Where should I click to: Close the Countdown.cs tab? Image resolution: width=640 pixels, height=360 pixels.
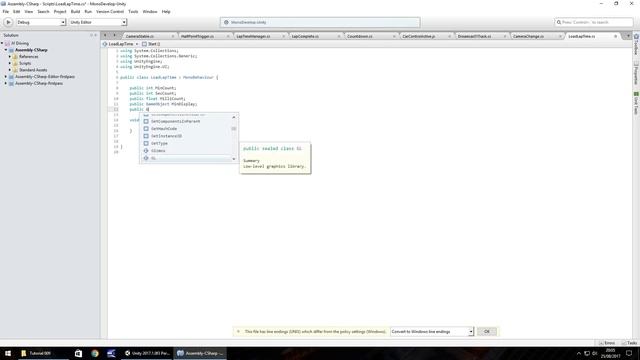[394, 36]
